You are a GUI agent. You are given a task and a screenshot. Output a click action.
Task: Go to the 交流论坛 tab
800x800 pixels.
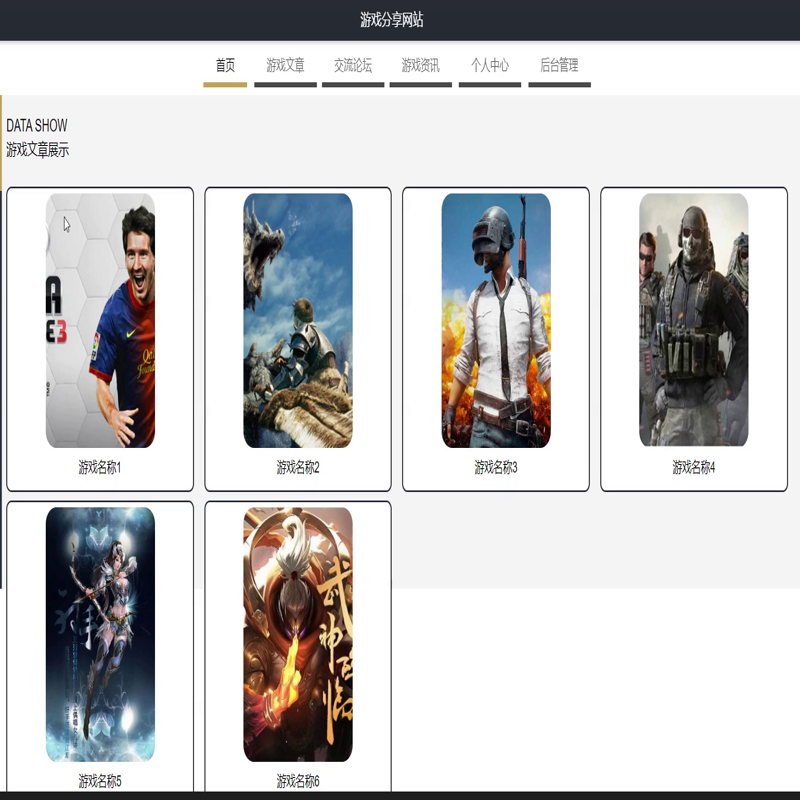coord(353,65)
